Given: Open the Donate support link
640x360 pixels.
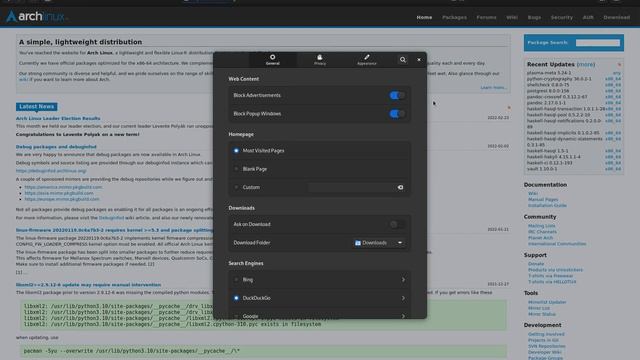Looking at the screenshot, I should pos(536,264).
